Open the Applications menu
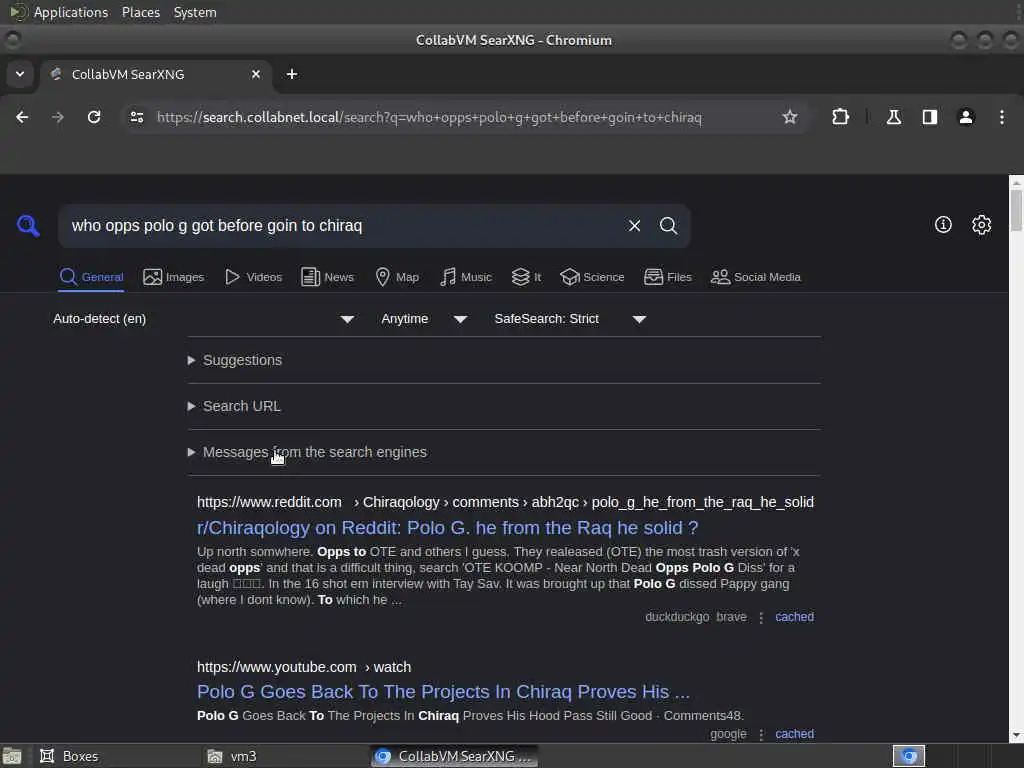This screenshot has width=1024, height=768. pos(71,12)
